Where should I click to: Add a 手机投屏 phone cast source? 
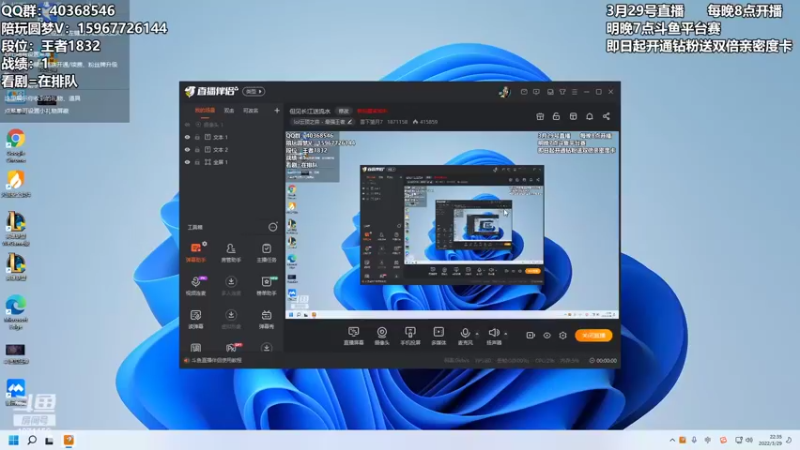tap(410, 336)
